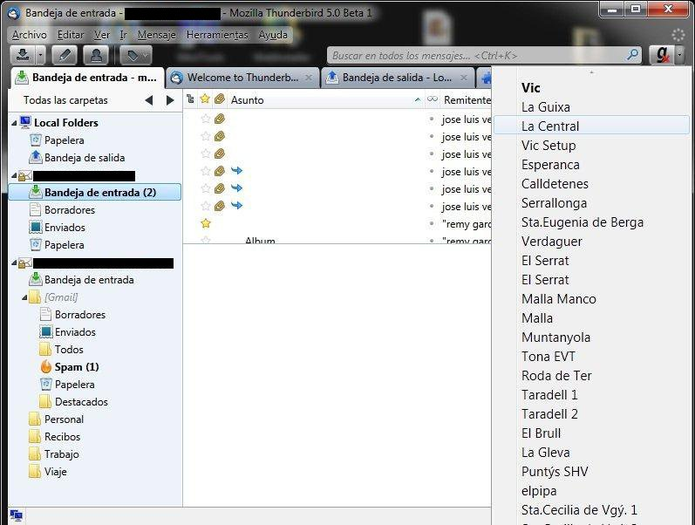Sort by read status column header
Screen dimensions: 695x525
[x=432, y=99]
